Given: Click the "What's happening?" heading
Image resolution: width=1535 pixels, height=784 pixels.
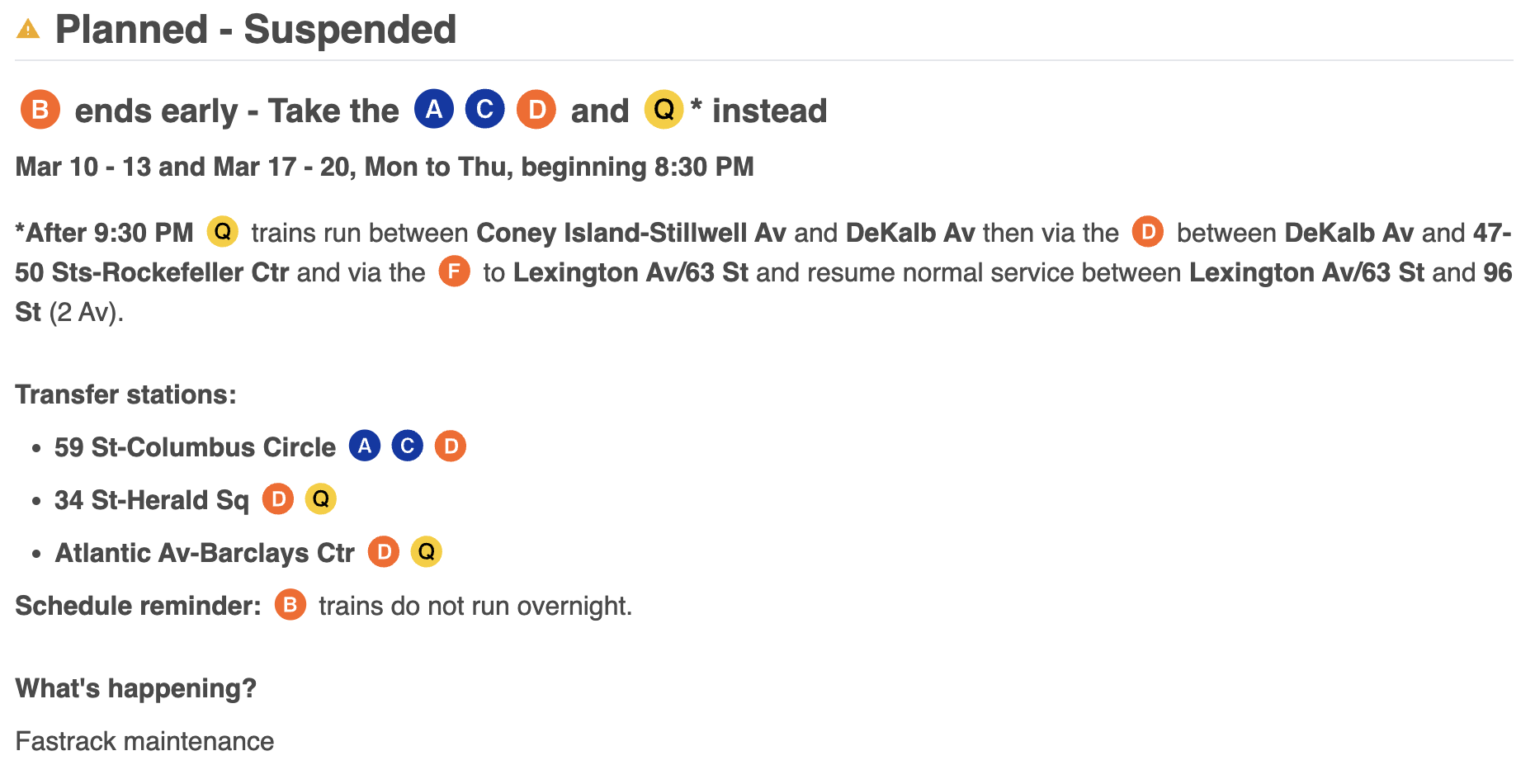Looking at the screenshot, I should pyautogui.click(x=136, y=688).
